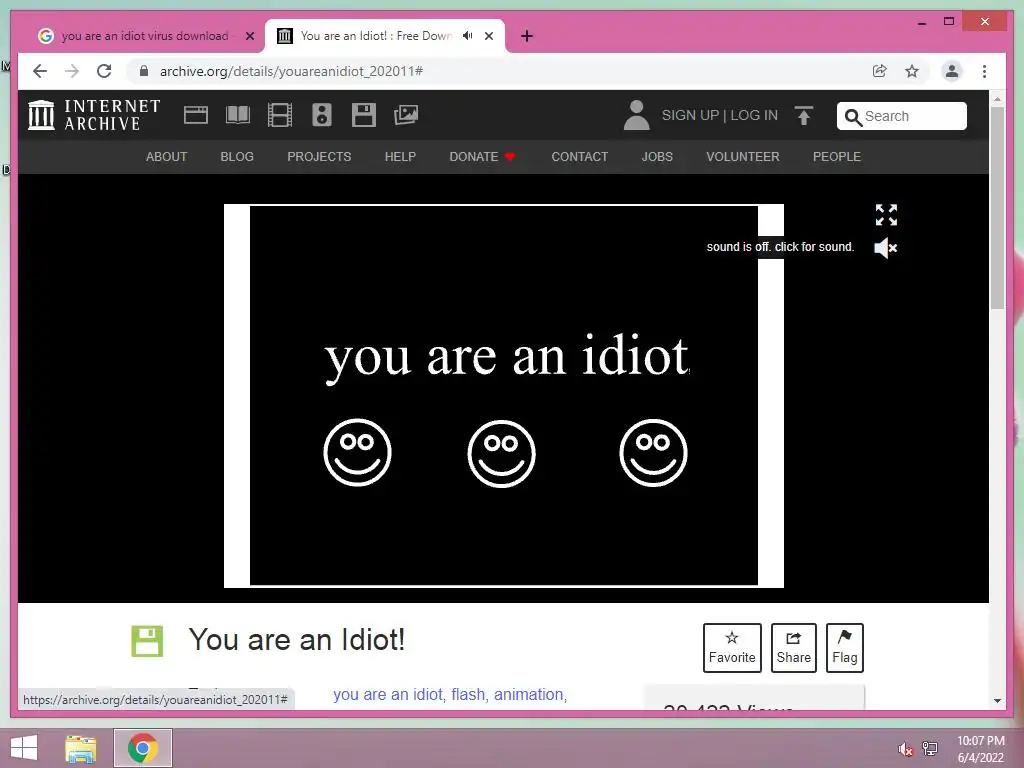This screenshot has width=1024, height=768.
Task: Click the 'flash' tag link
Action: (468, 694)
